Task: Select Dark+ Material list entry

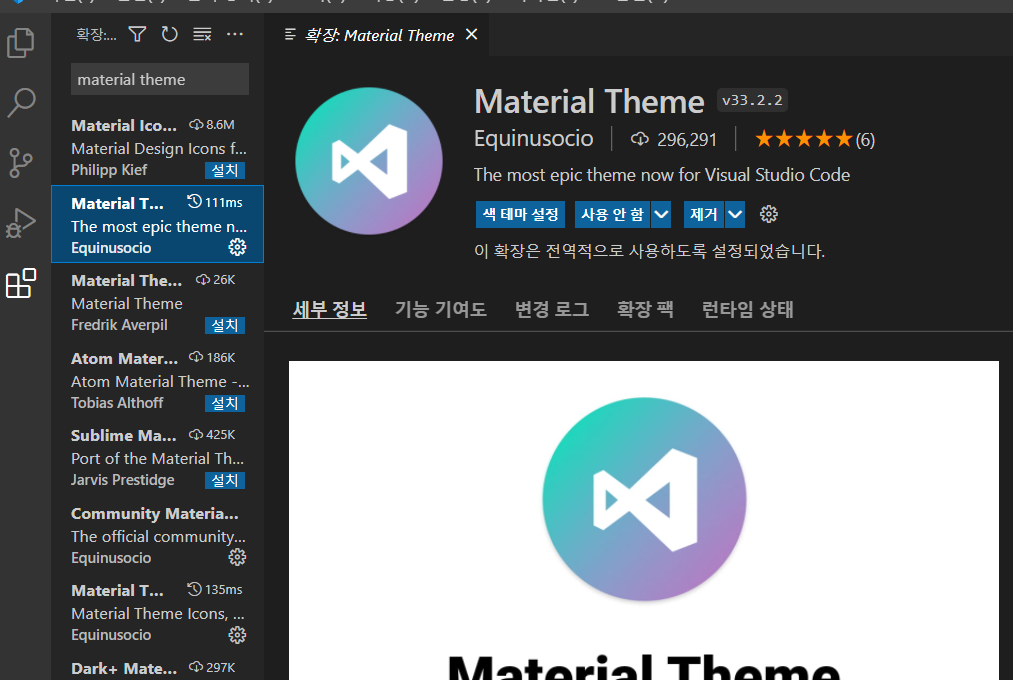Action: click(158, 668)
